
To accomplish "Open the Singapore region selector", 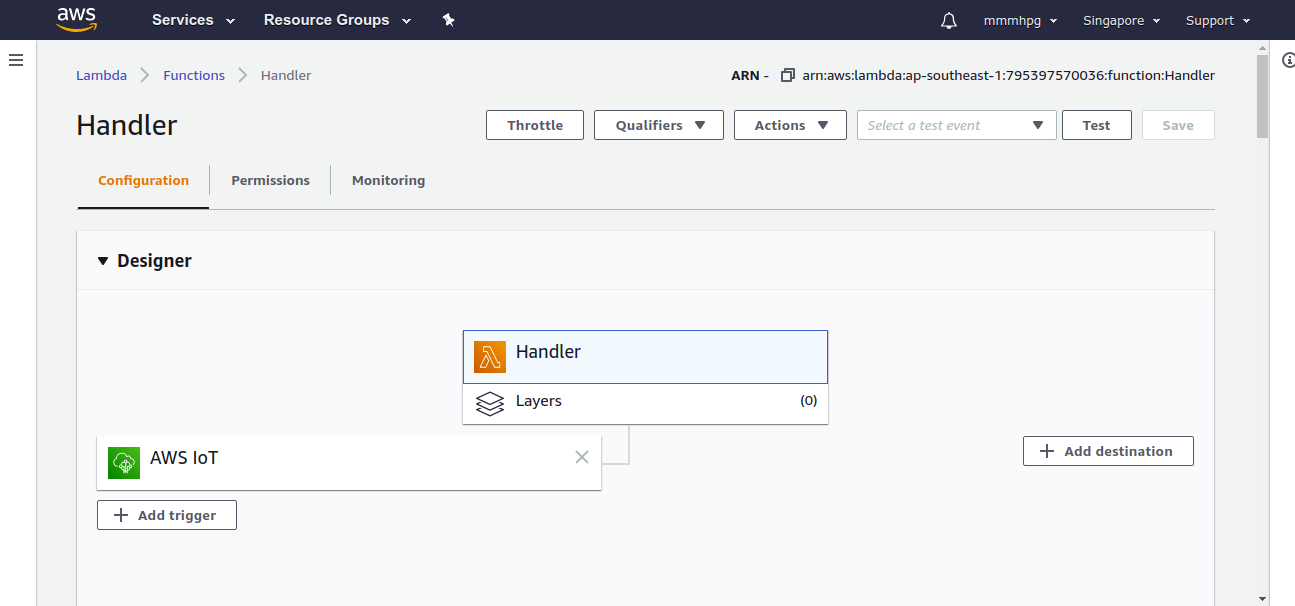I will click(1122, 20).
